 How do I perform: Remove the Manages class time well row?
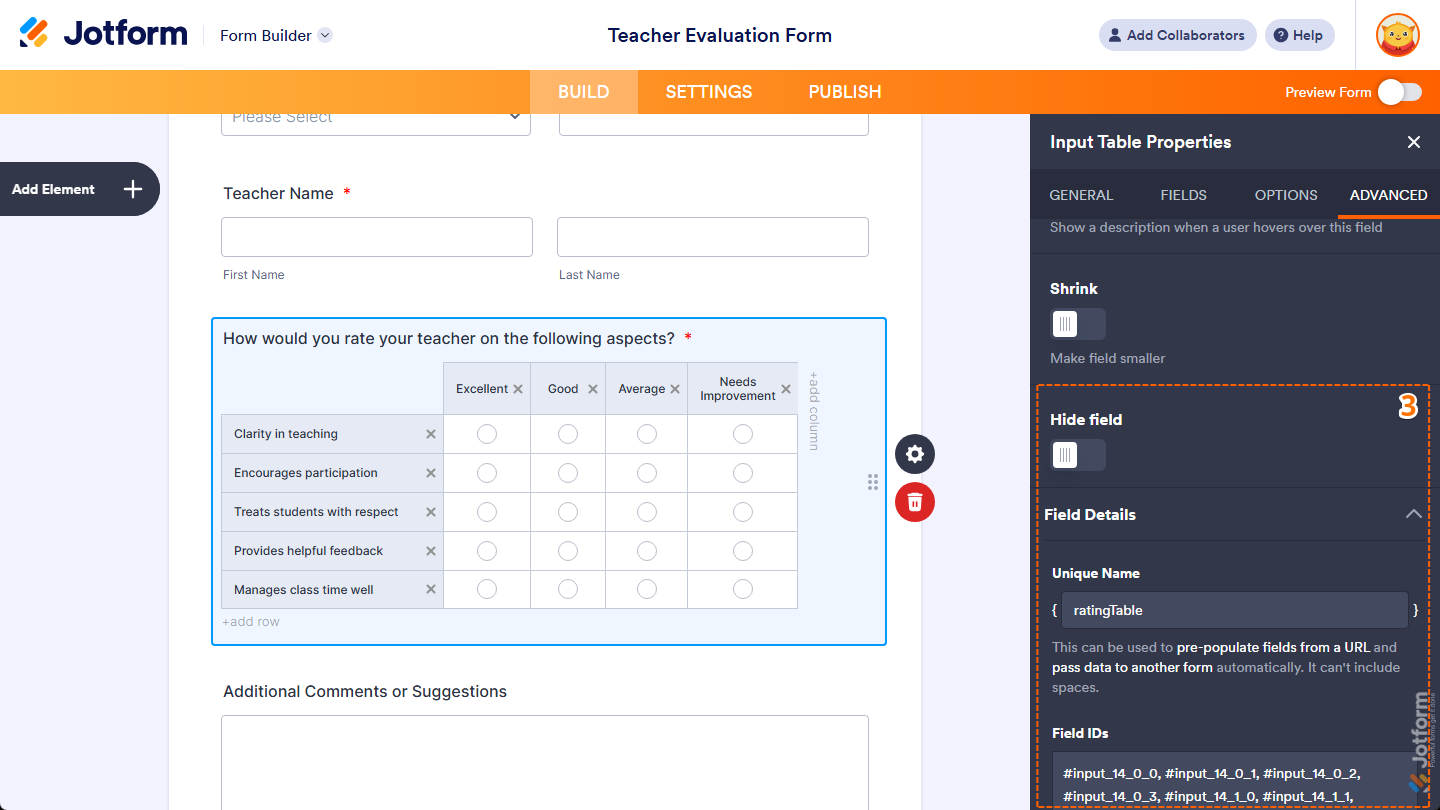tap(431, 590)
